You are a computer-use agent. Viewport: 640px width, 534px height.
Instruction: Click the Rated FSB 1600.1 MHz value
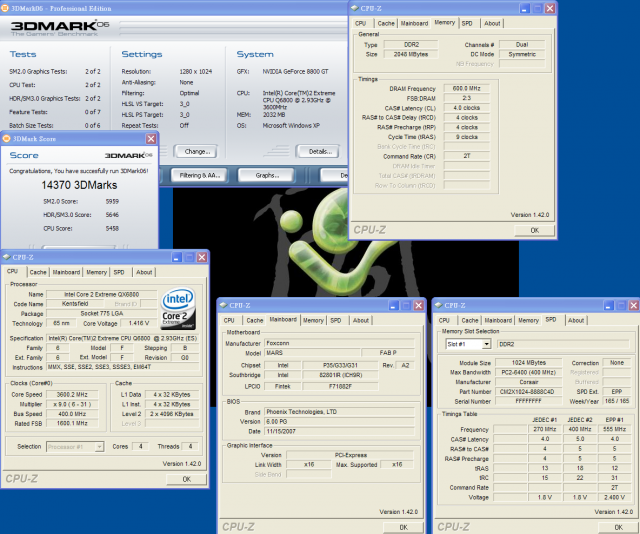(72, 423)
